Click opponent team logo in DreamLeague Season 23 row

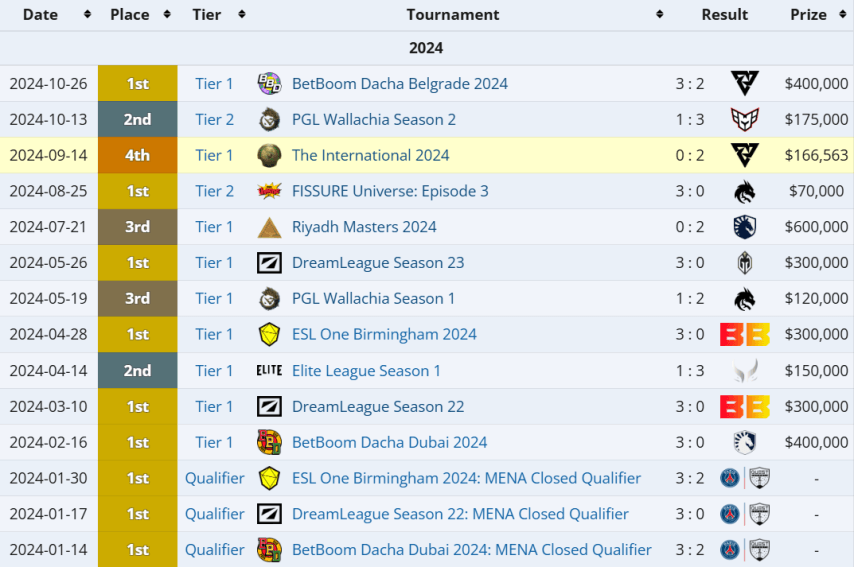[x=744, y=263]
